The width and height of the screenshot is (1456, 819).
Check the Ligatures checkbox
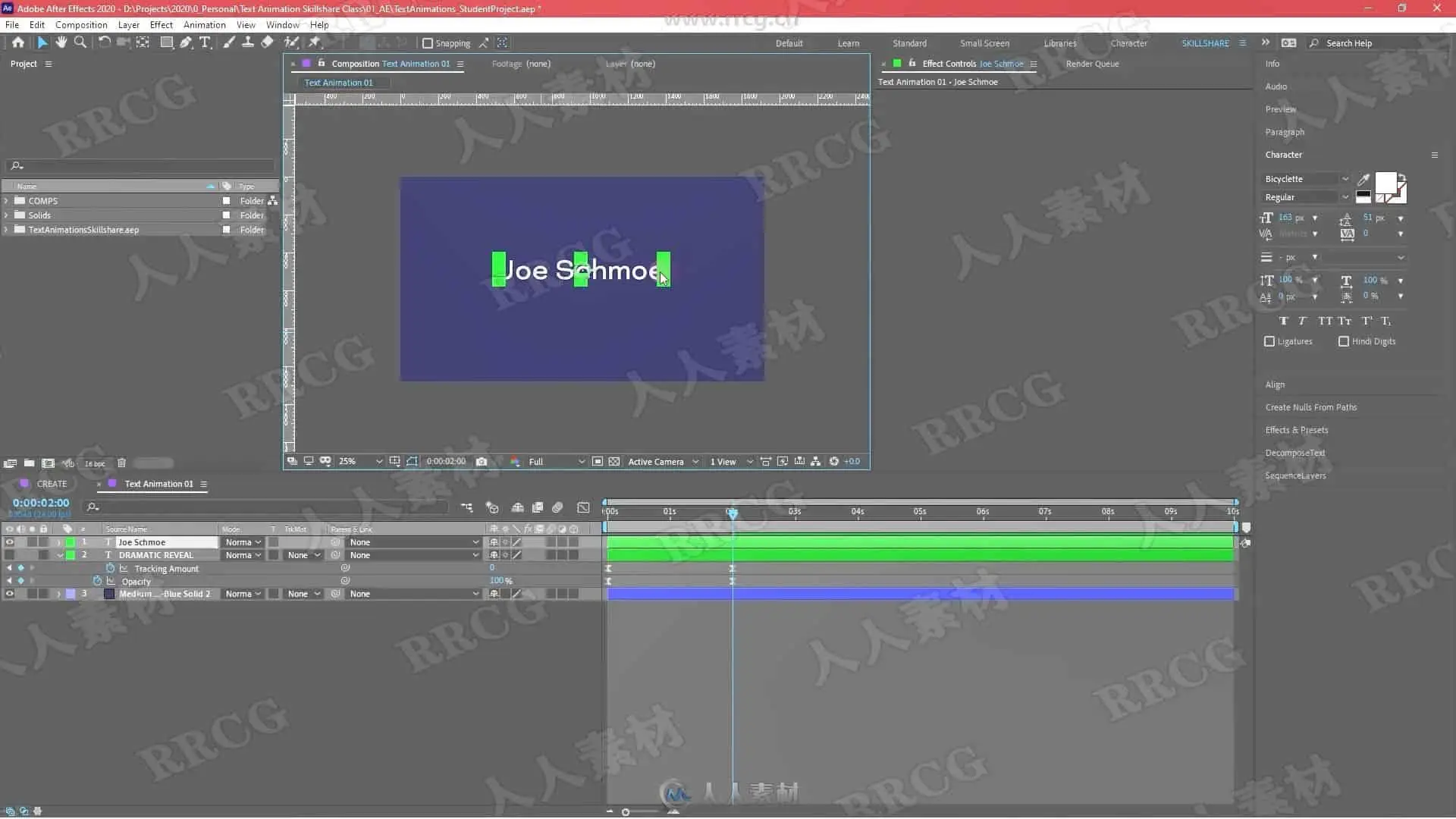coord(1269,341)
